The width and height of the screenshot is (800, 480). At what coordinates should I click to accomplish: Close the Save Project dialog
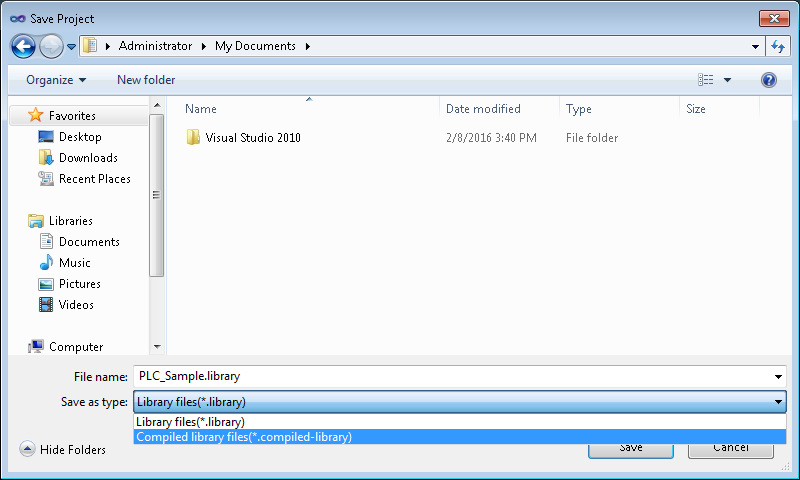(x=774, y=18)
